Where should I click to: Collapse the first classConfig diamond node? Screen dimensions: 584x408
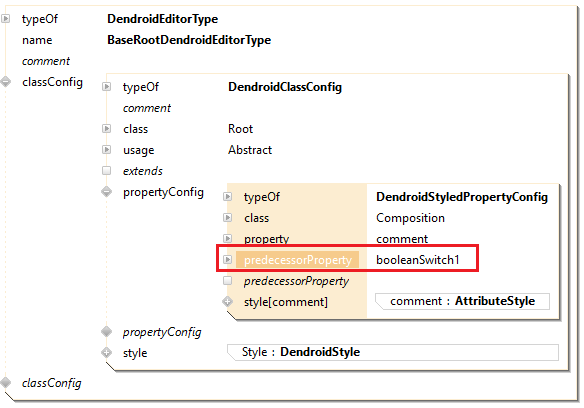click(x=6, y=81)
